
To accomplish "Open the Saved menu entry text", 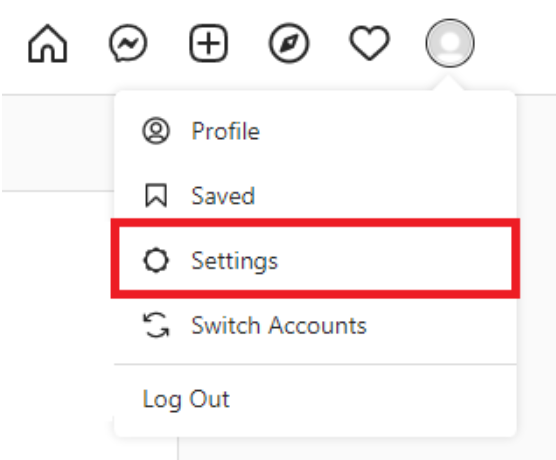I will [223, 196].
